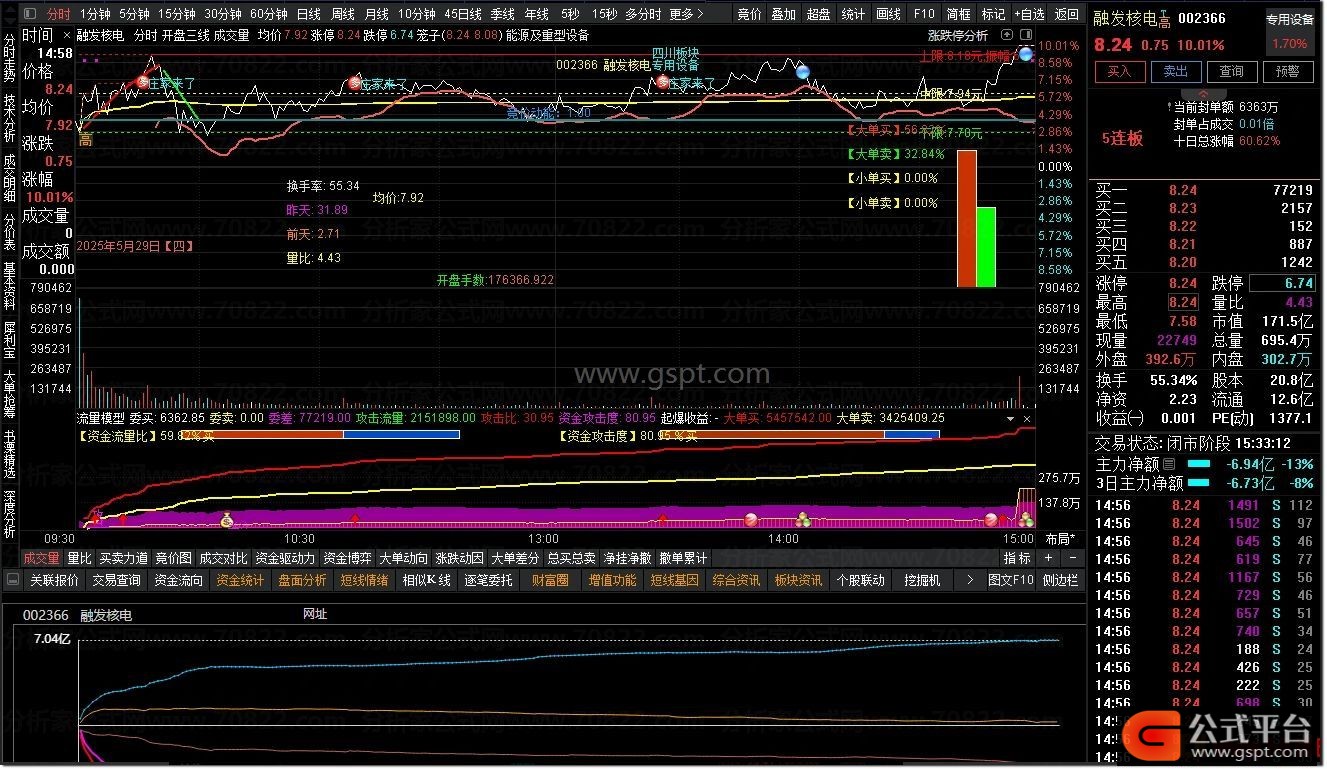Click the 竞价 toolbar button
Image resolution: width=1327 pixels, height=769 pixels.
click(749, 14)
